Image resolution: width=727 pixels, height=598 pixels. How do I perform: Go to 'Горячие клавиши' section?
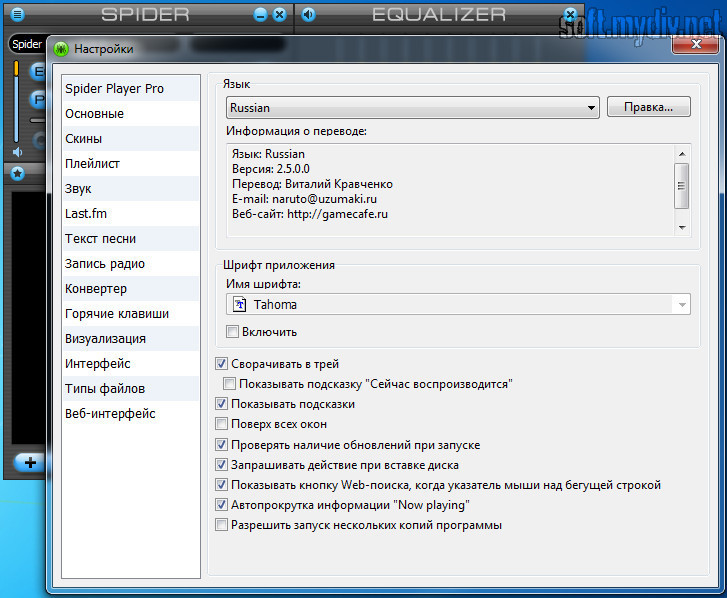click(131, 314)
